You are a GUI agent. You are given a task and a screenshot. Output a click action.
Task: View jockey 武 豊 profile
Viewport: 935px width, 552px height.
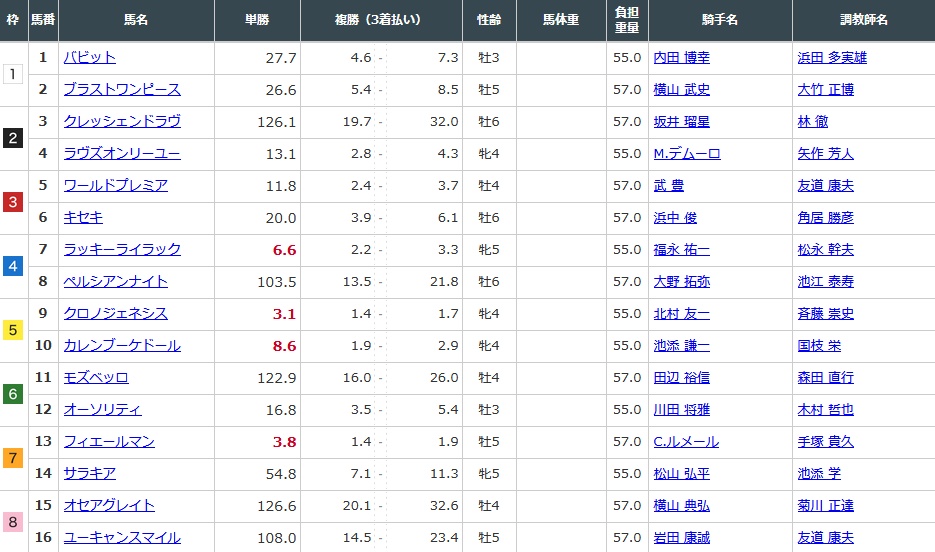click(672, 186)
